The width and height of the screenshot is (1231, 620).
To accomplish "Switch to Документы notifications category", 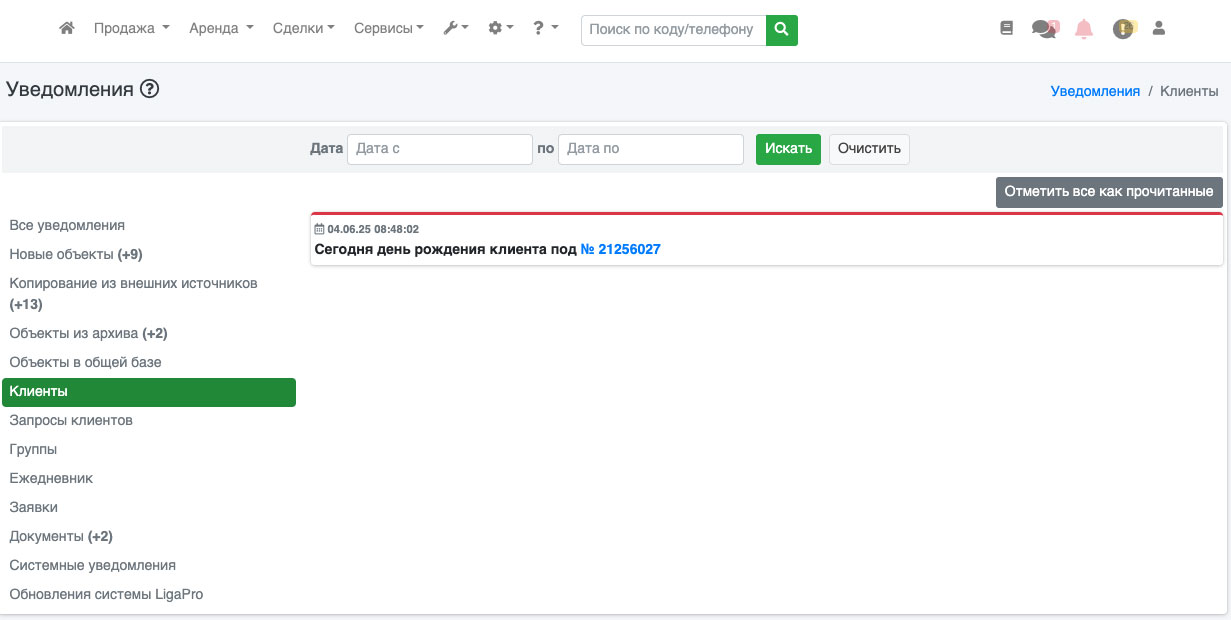I will pos(61,536).
